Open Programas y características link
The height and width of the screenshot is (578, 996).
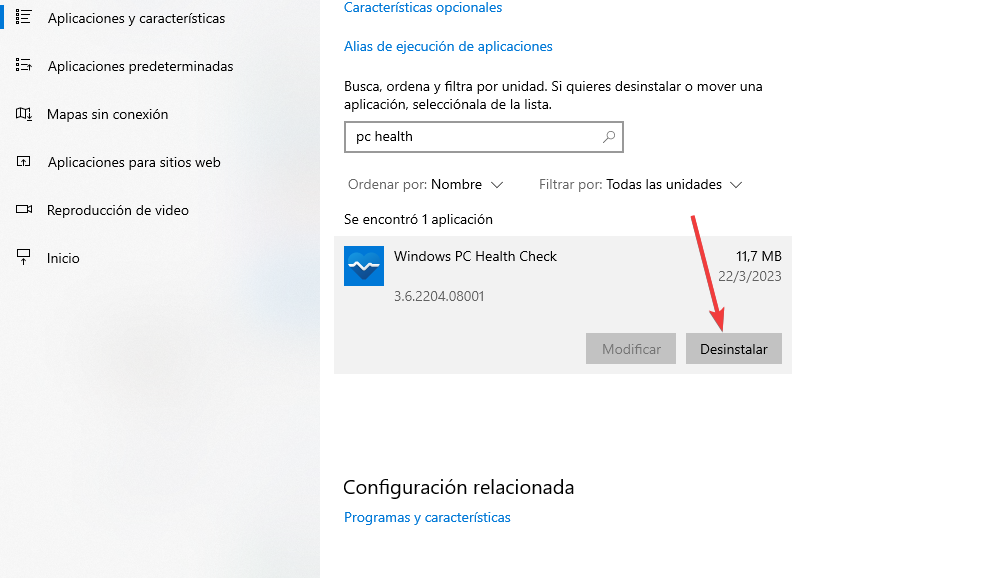(x=427, y=517)
